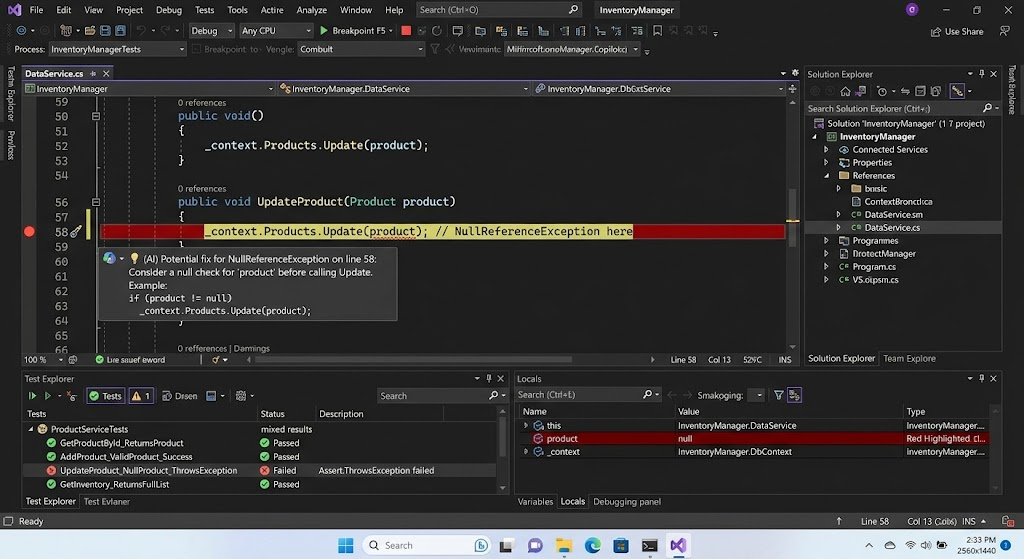Collapse the UpdateProduct method outline box
The image size is (1024, 559).
tap(95, 202)
